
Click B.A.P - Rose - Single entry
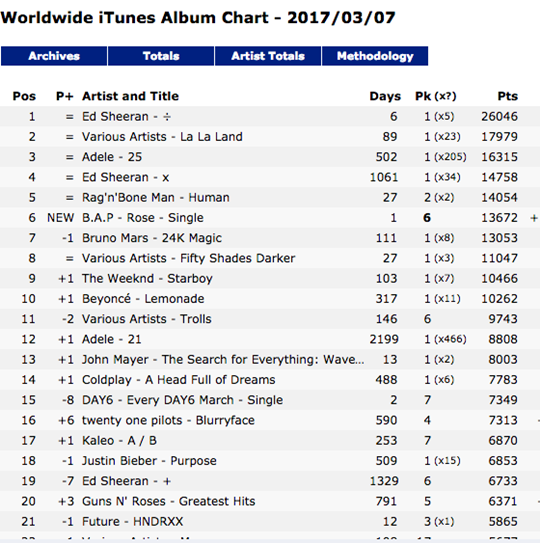coord(143,218)
